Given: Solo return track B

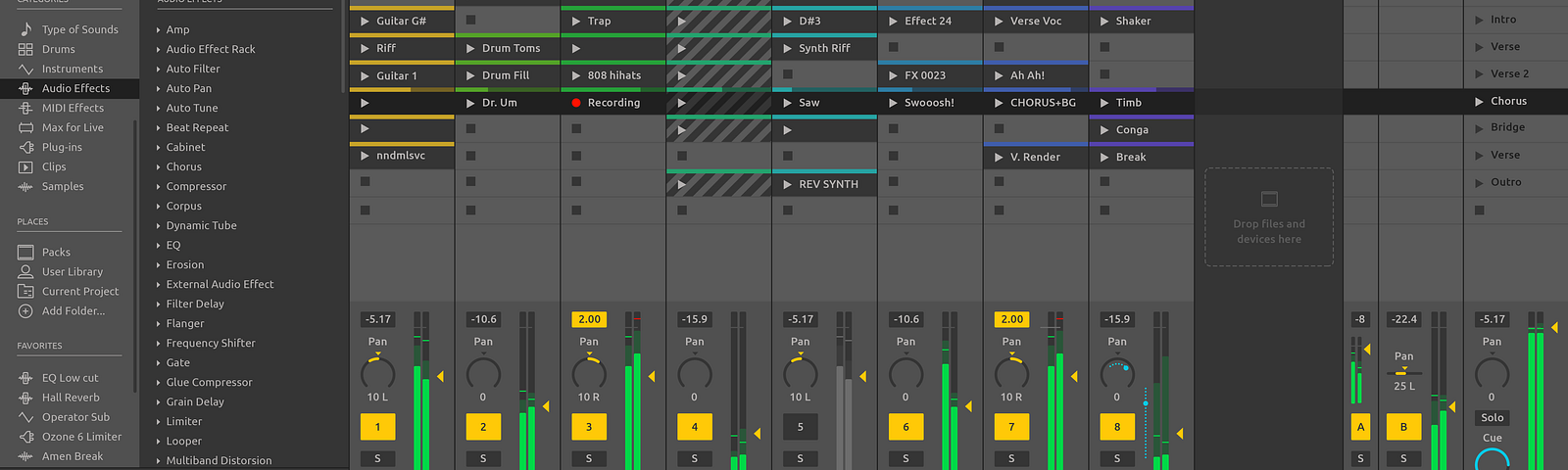Looking at the screenshot, I should point(1403,458).
